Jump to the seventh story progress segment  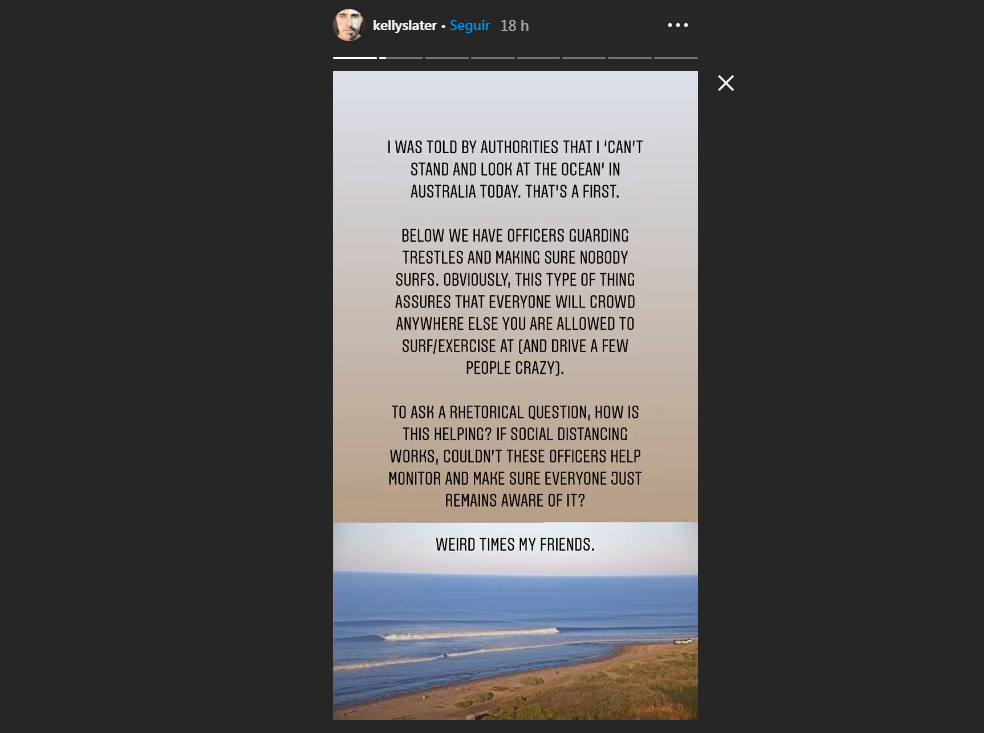pyautogui.click(x=630, y=58)
